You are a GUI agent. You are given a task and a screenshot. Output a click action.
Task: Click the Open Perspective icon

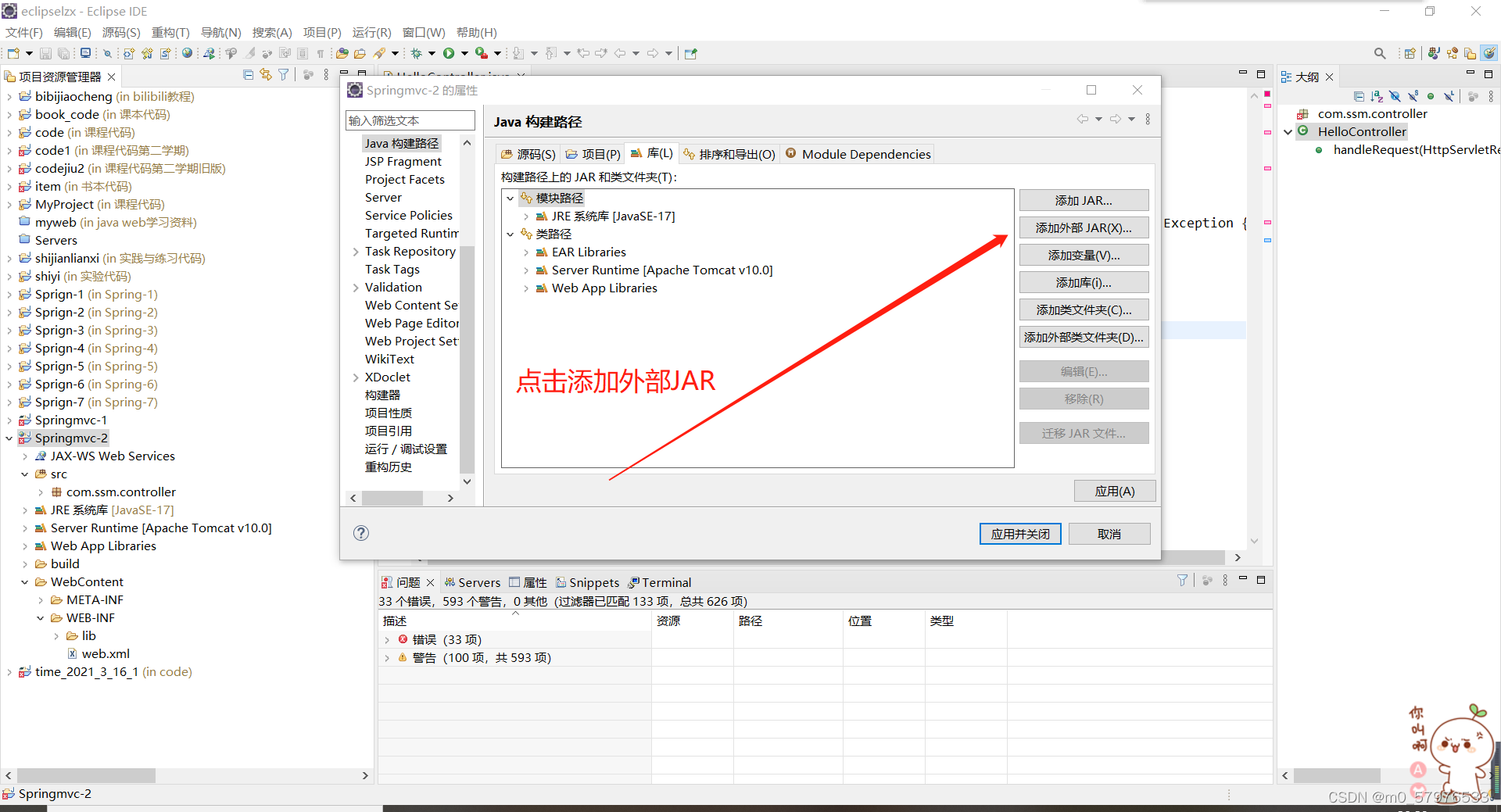(1410, 53)
